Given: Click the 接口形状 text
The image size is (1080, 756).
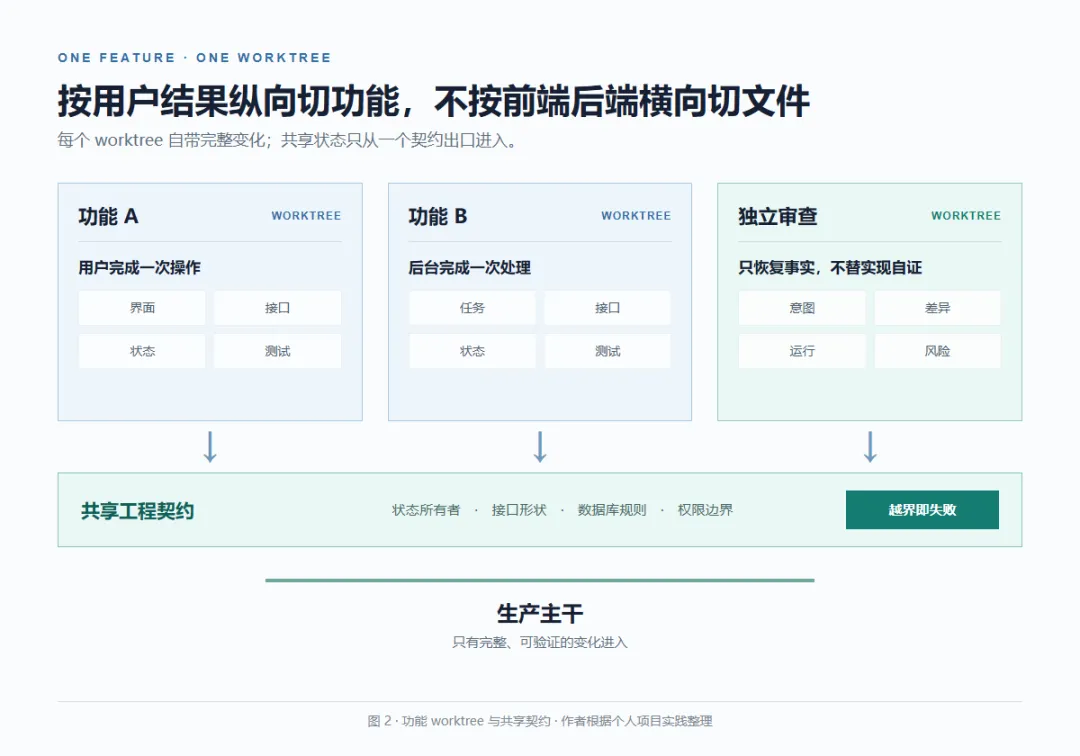Looking at the screenshot, I should click(519, 510).
